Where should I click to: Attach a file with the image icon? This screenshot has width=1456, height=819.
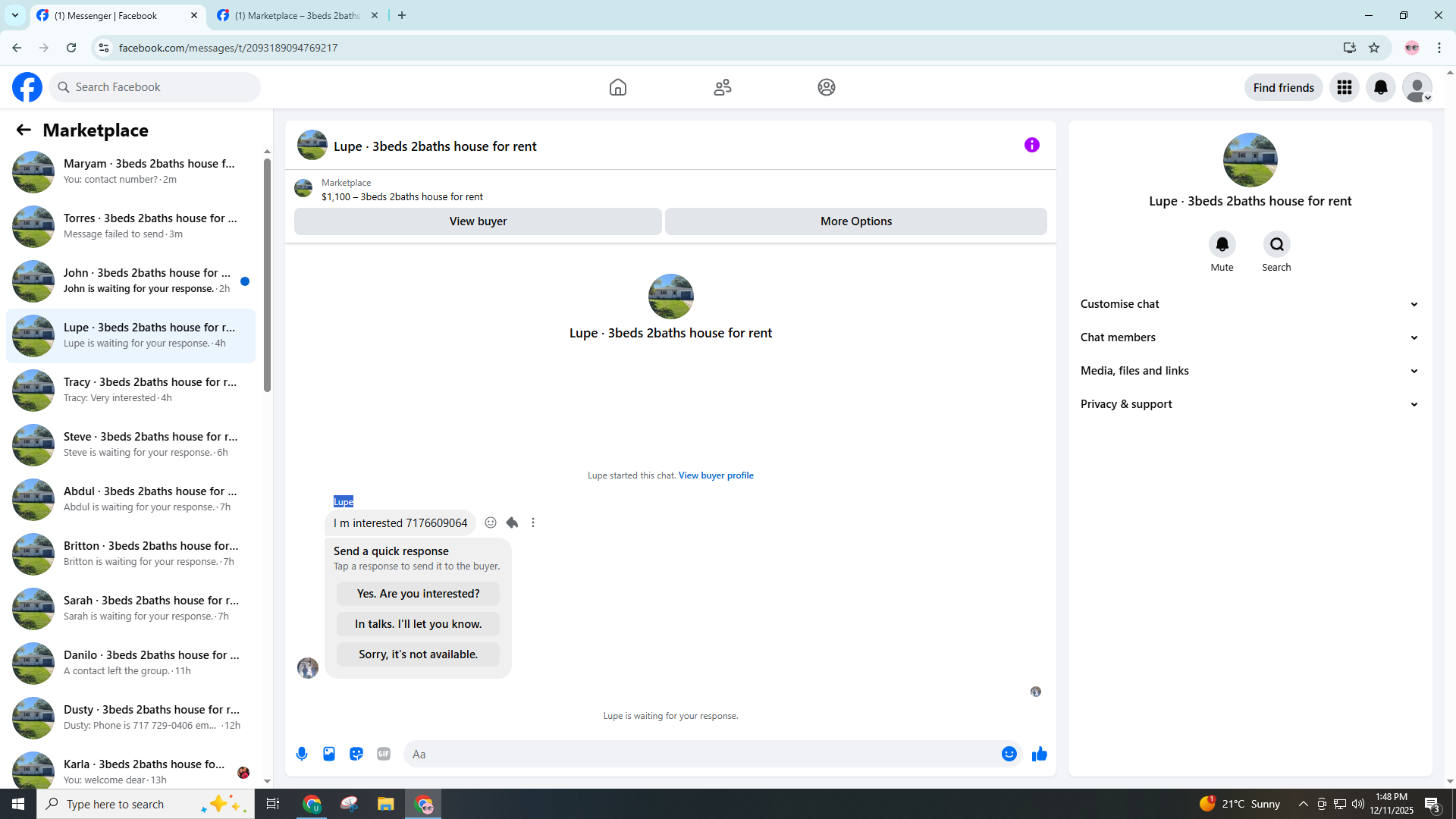tap(329, 754)
